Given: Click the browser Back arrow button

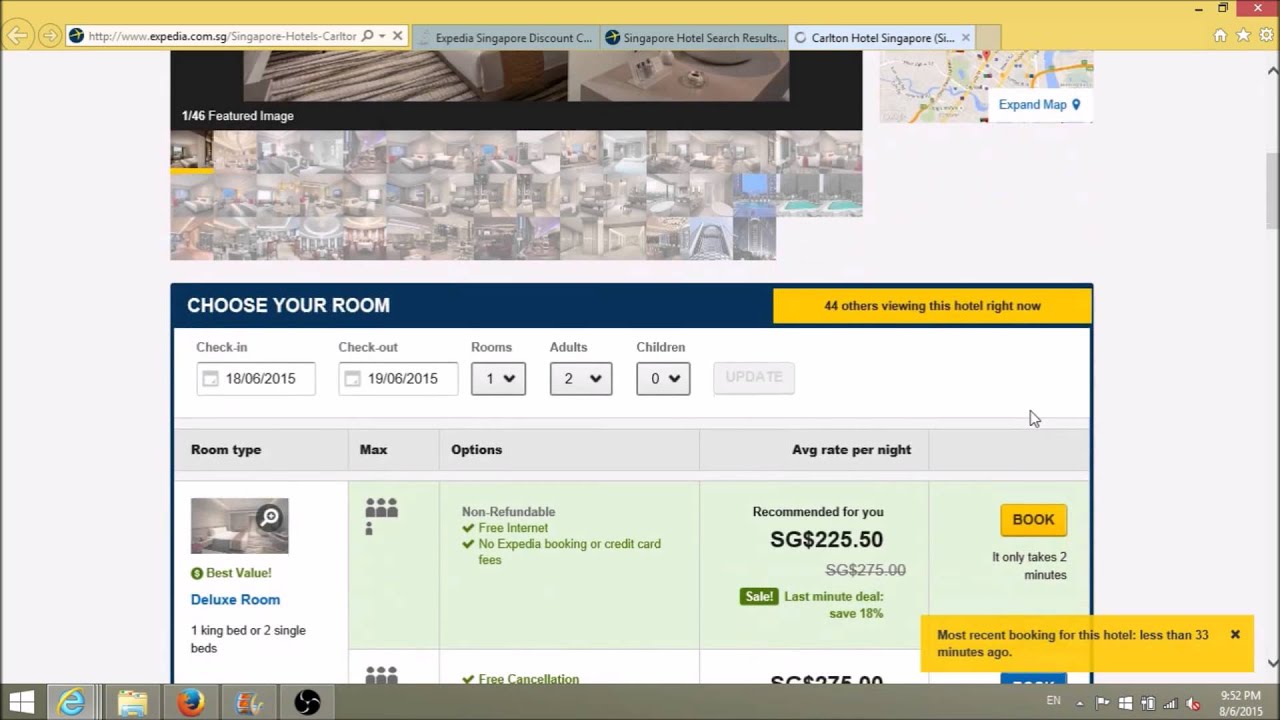Looking at the screenshot, I should 17,36.
